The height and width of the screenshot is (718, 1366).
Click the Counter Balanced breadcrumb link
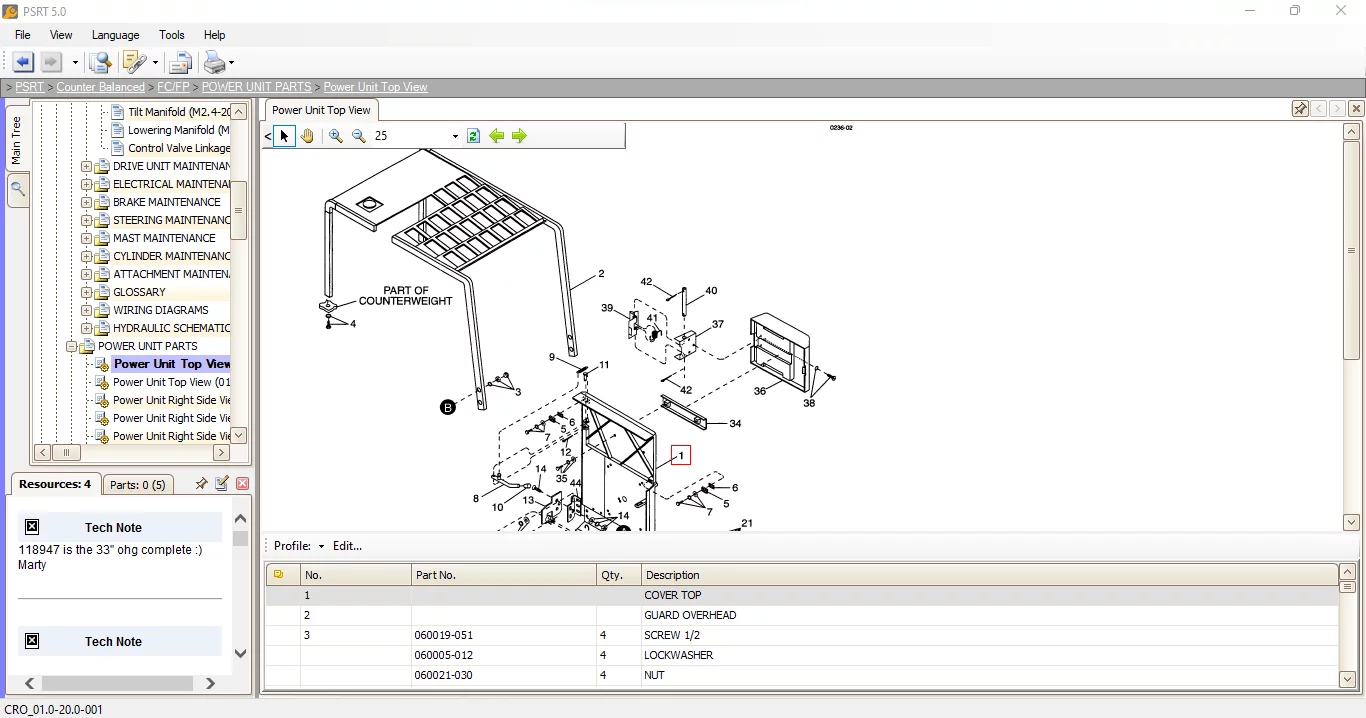pos(100,87)
